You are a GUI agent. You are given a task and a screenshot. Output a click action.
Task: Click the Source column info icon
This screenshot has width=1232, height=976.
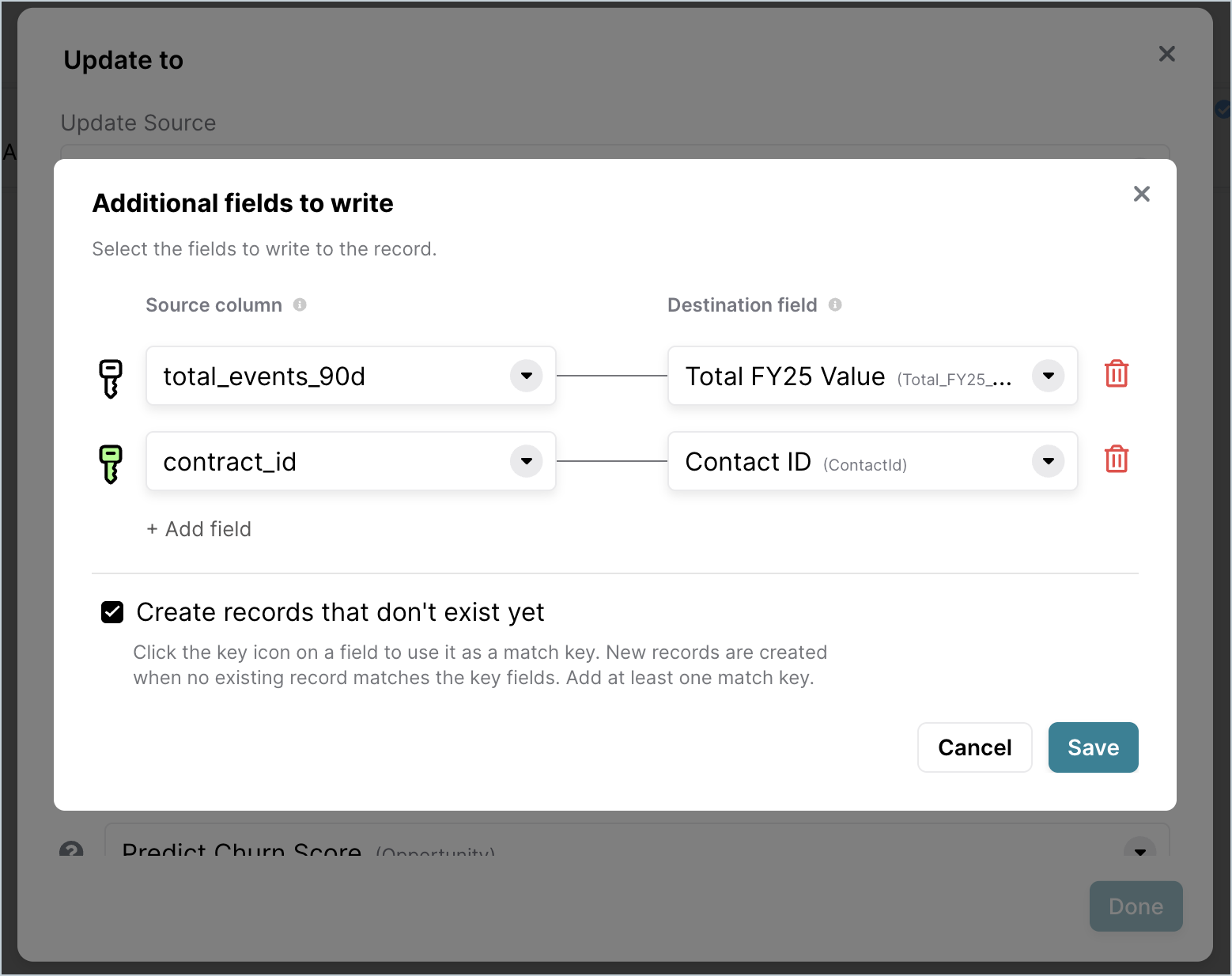pyautogui.click(x=300, y=305)
